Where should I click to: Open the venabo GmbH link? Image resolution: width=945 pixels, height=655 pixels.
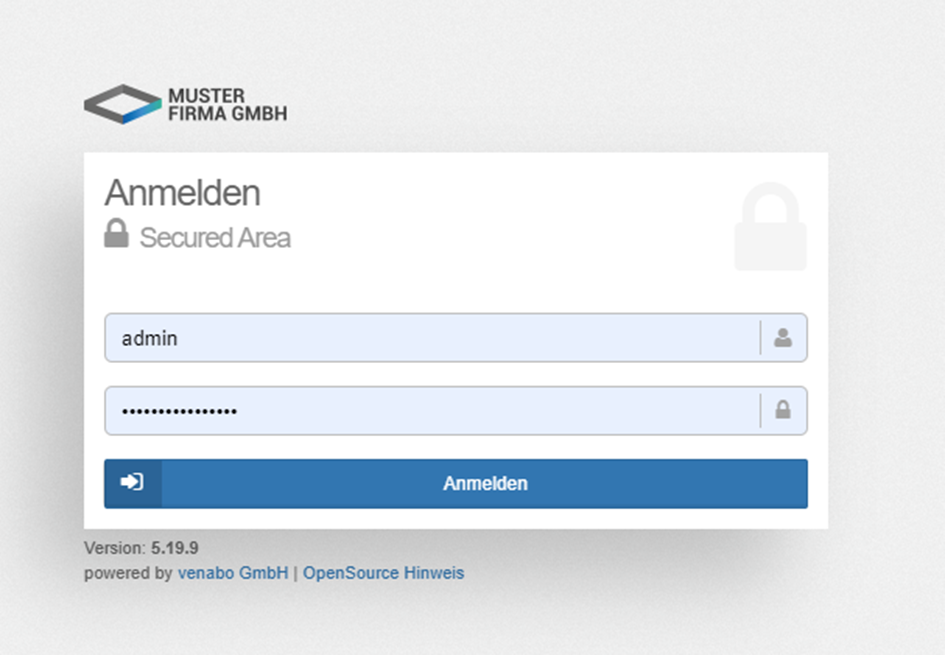[x=232, y=573]
